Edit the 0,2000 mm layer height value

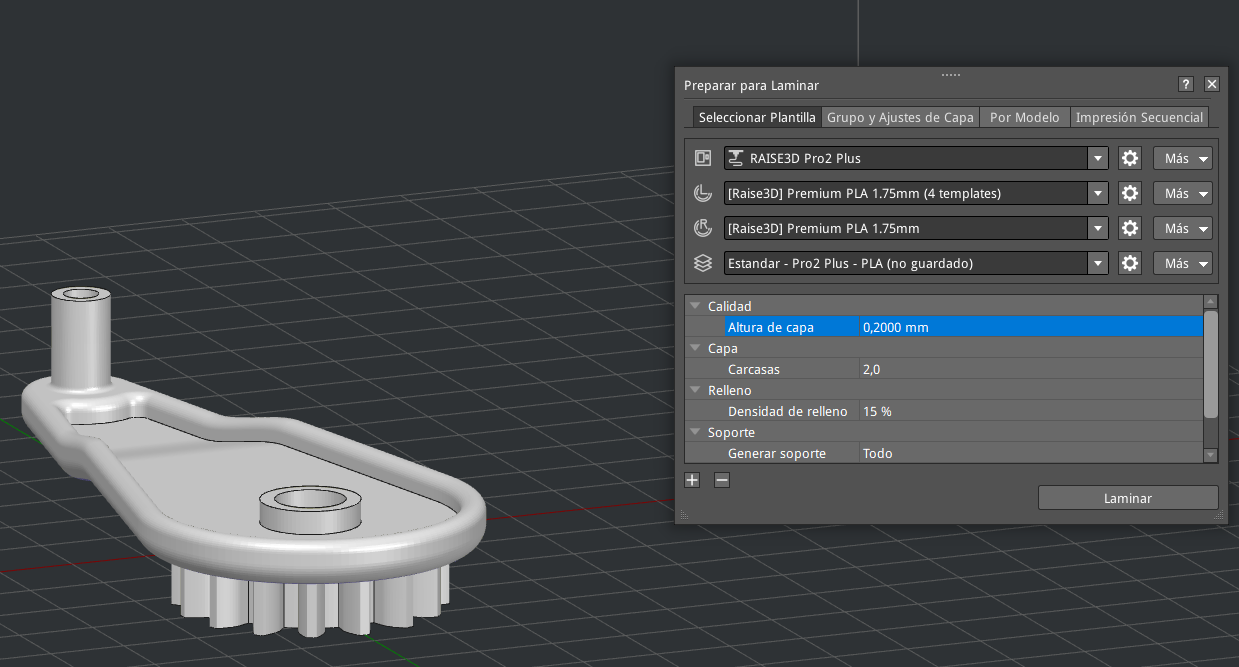(1030, 327)
